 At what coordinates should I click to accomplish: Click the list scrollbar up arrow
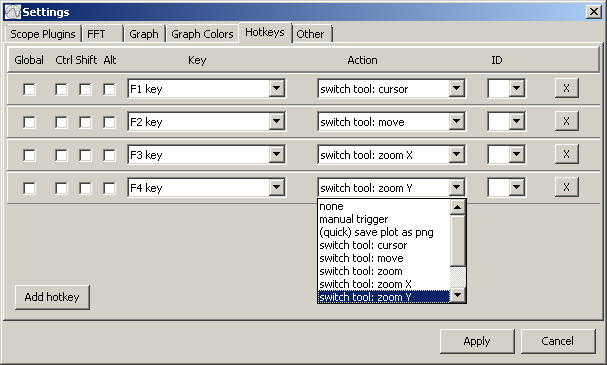click(x=458, y=207)
